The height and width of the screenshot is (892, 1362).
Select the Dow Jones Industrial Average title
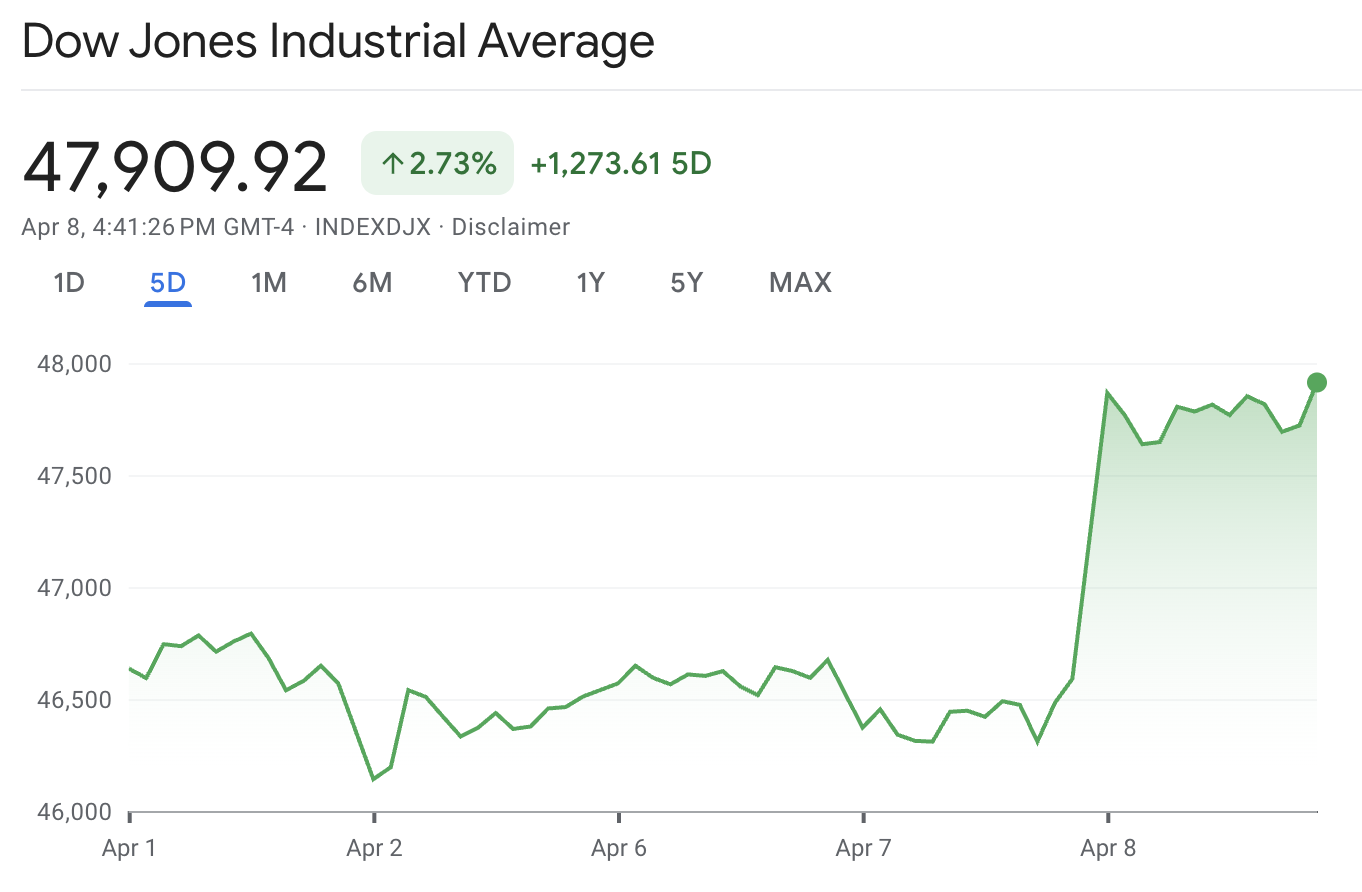click(339, 42)
